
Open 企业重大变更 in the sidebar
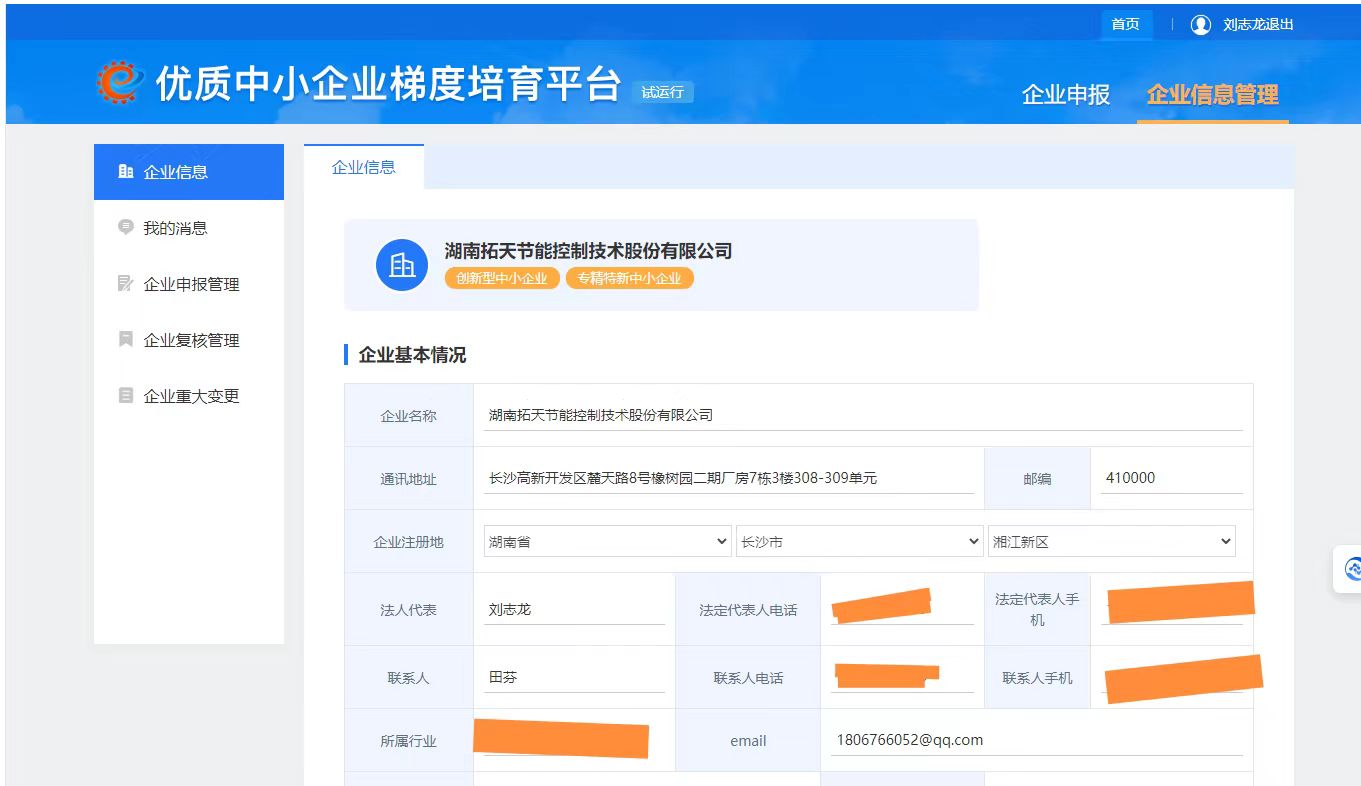coord(189,396)
